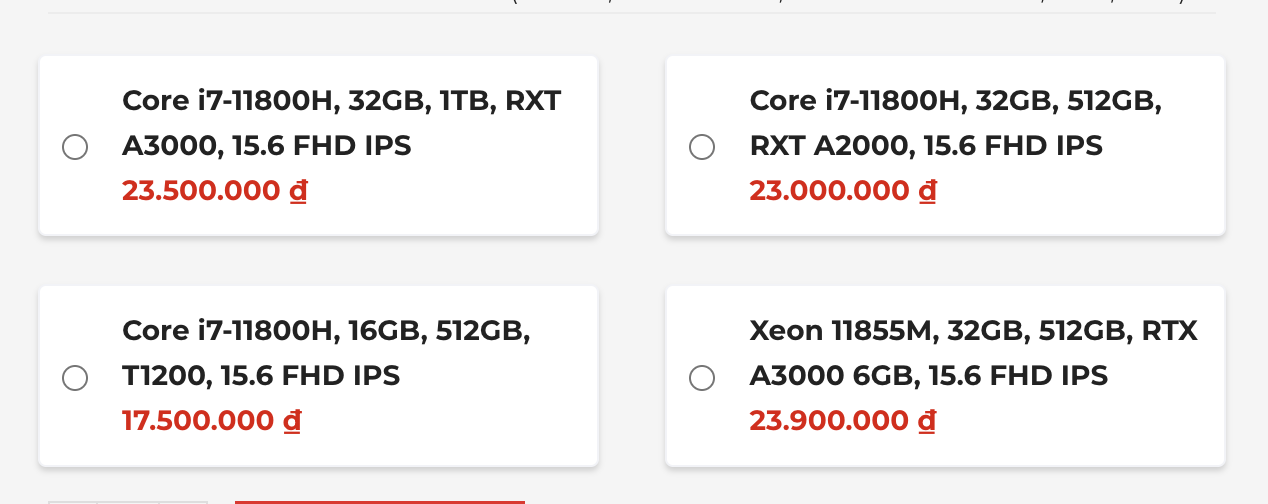The image size is (1268, 504).
Task: Click the đ currency symbol after 23.000.000
Action: point(927,190)
